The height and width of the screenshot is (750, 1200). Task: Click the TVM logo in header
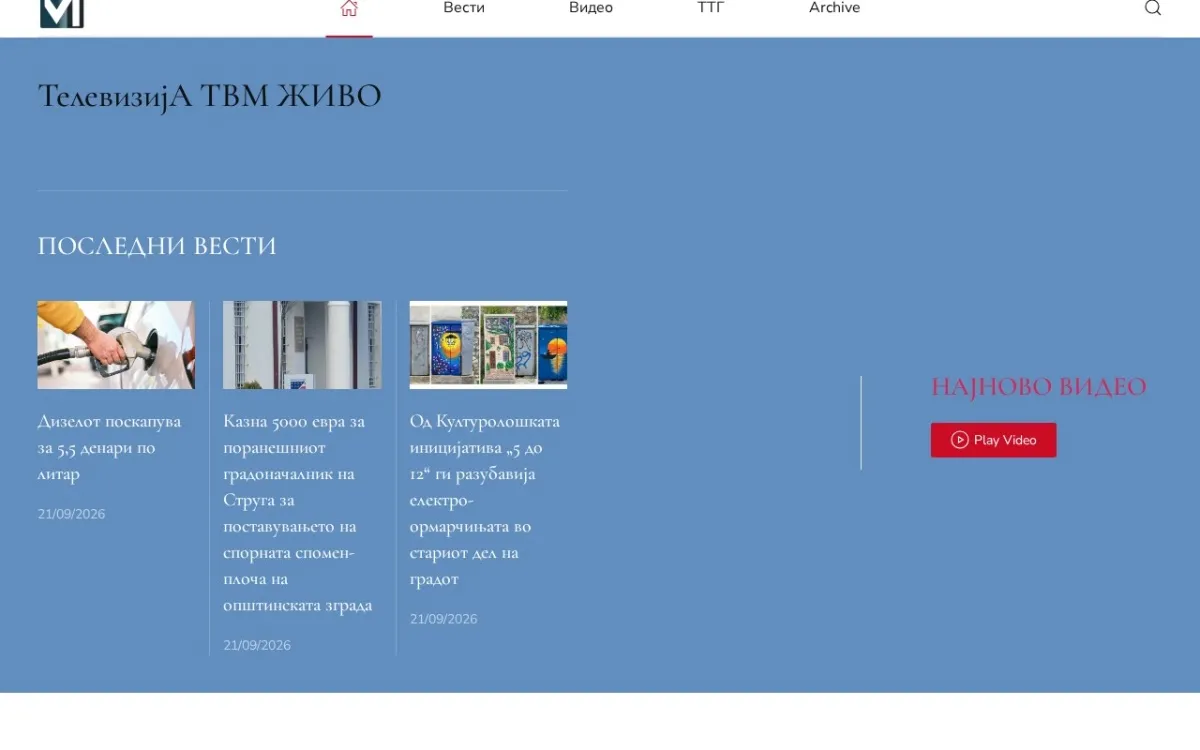click(x=62, y=13)
